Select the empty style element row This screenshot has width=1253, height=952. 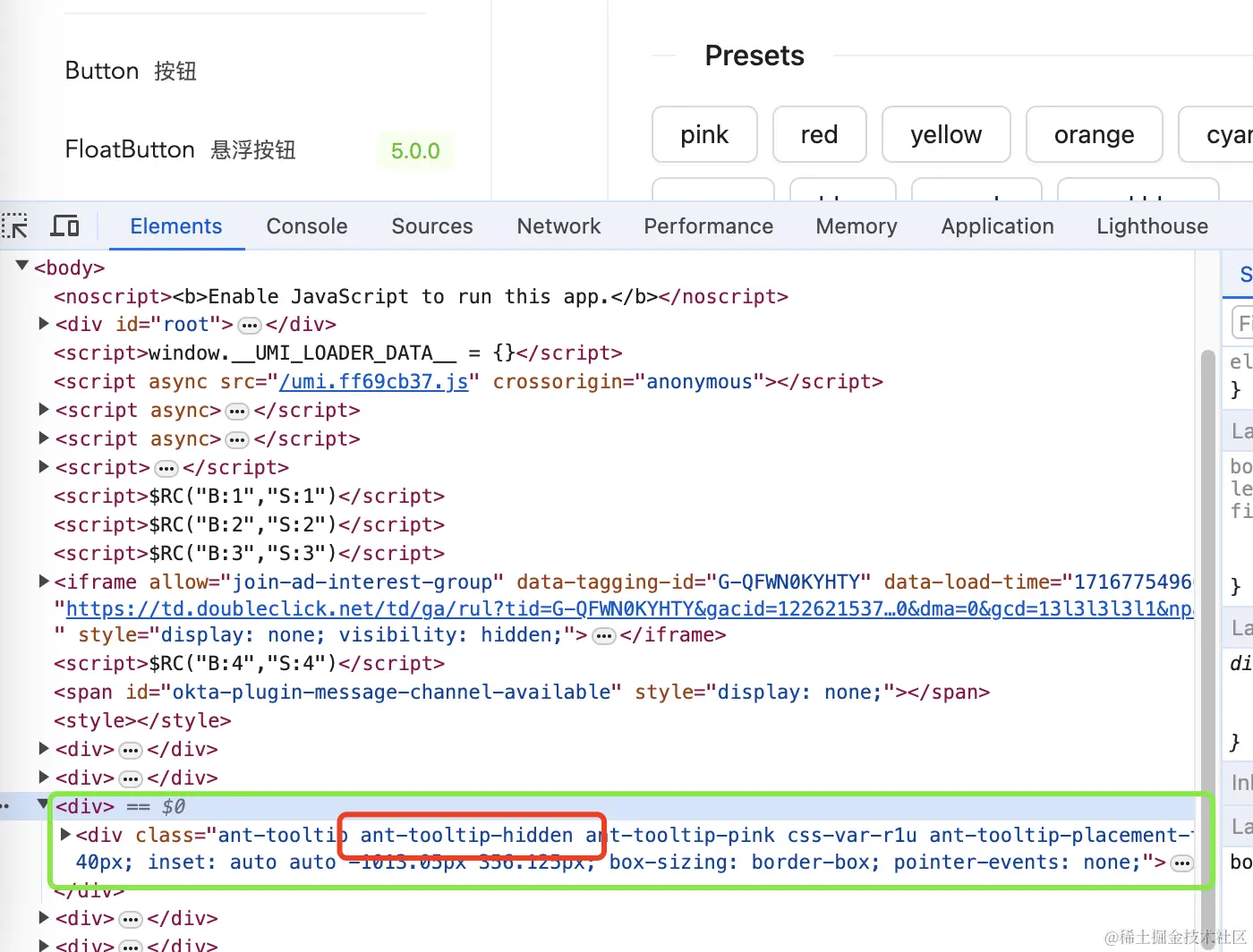[142, 721]
